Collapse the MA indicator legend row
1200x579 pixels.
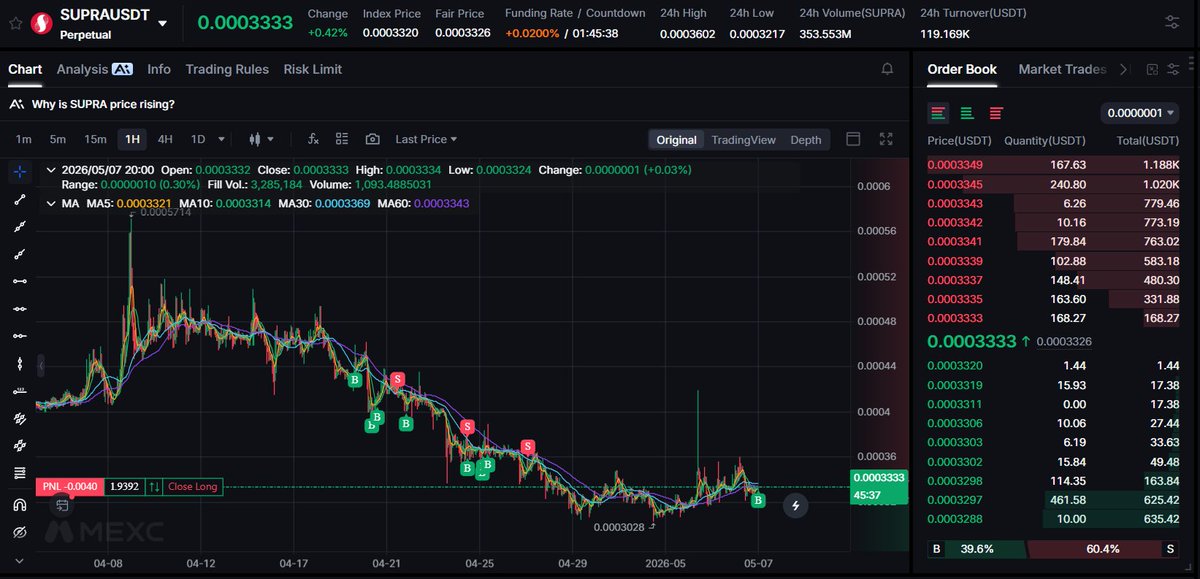50,203
